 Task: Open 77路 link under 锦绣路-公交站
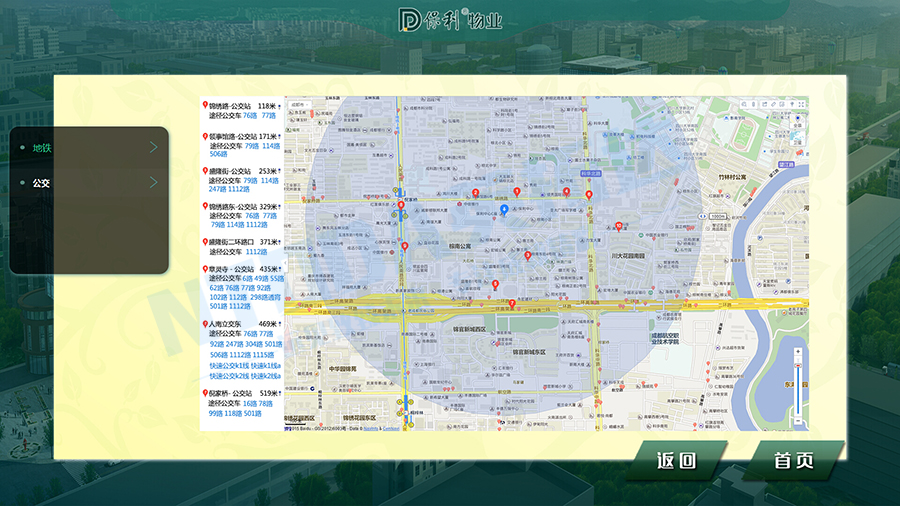coord(269,115)
